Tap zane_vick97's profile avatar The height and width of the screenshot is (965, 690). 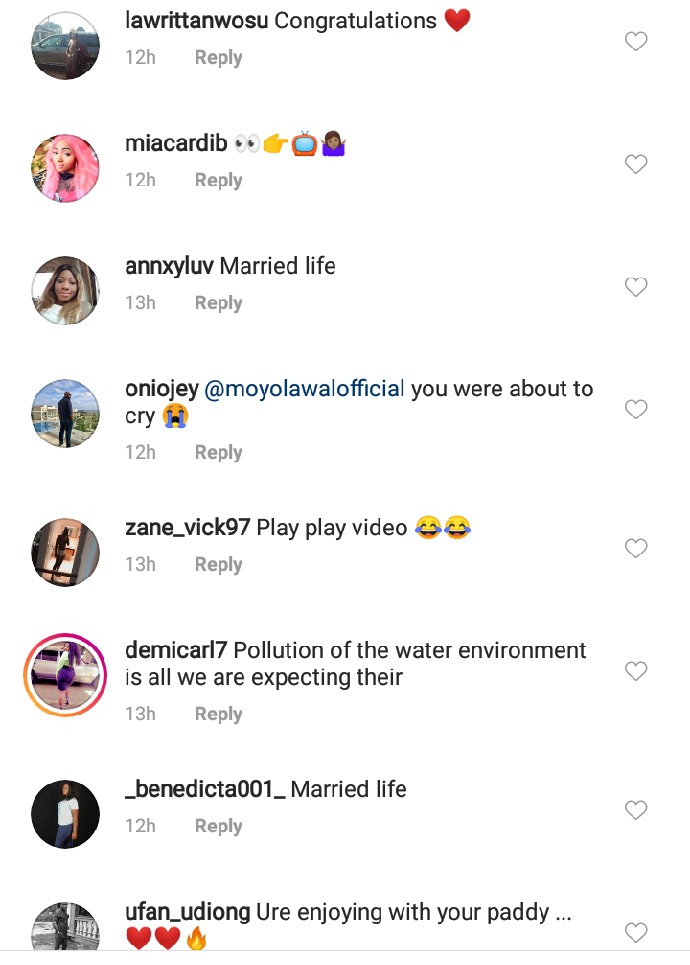[x=66, y=552]
